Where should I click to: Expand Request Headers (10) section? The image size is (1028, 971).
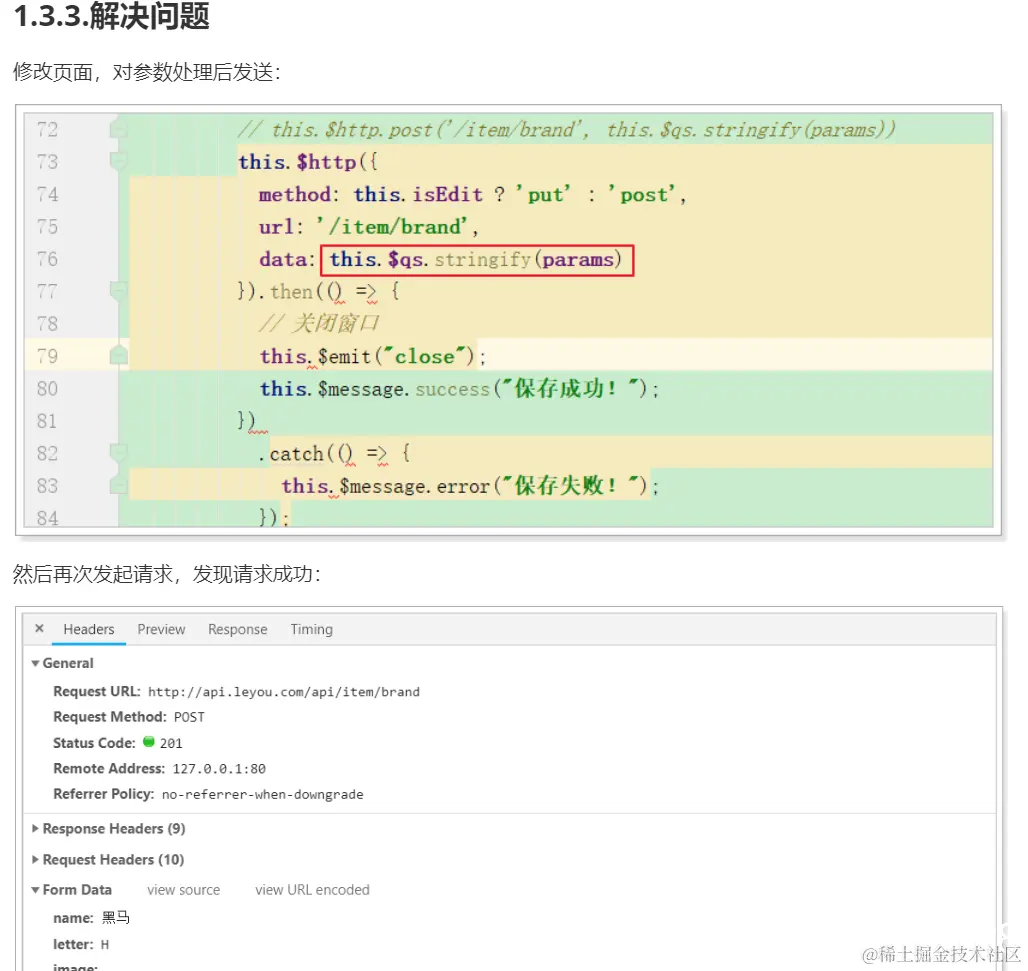tap(35, 860)
